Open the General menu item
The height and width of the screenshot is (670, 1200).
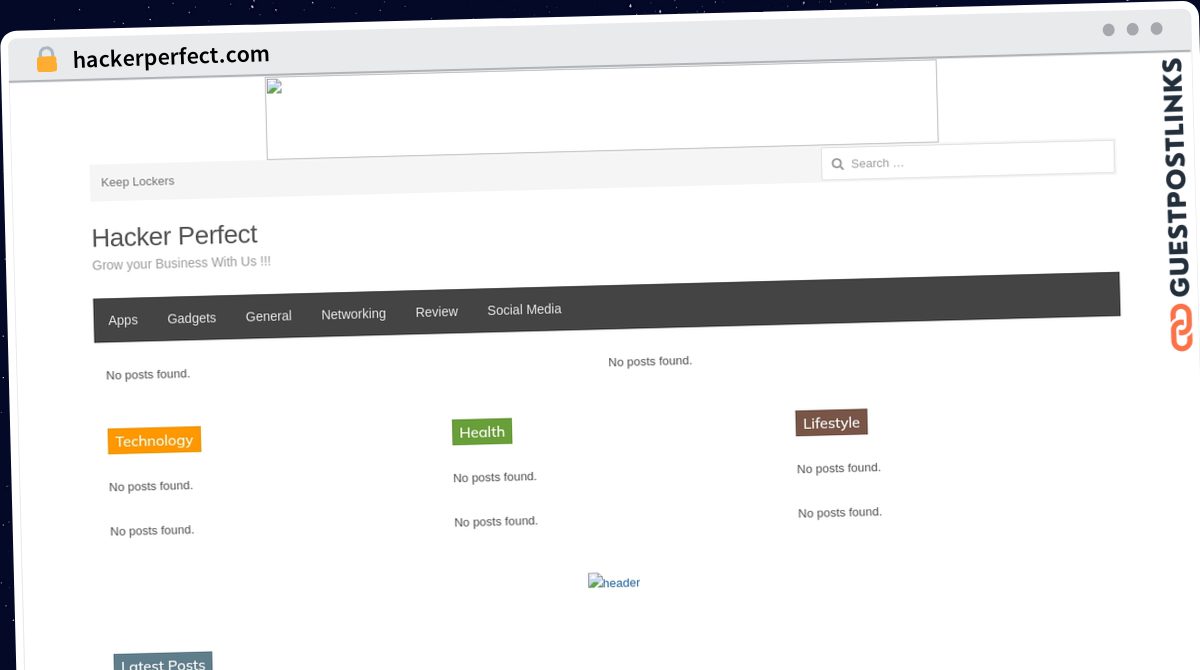[268, 316]
